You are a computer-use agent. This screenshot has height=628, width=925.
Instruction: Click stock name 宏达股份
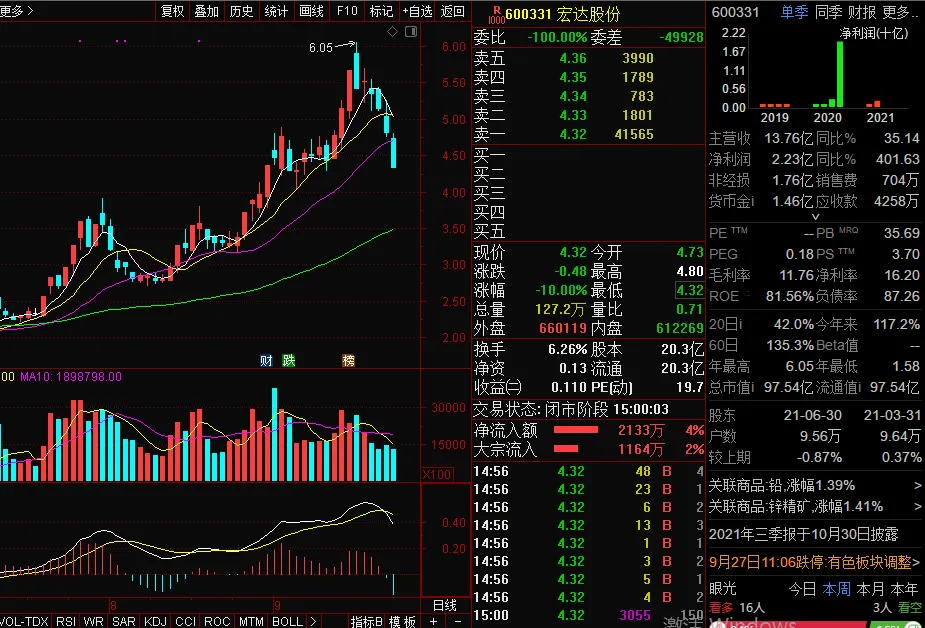pos(588,14)
